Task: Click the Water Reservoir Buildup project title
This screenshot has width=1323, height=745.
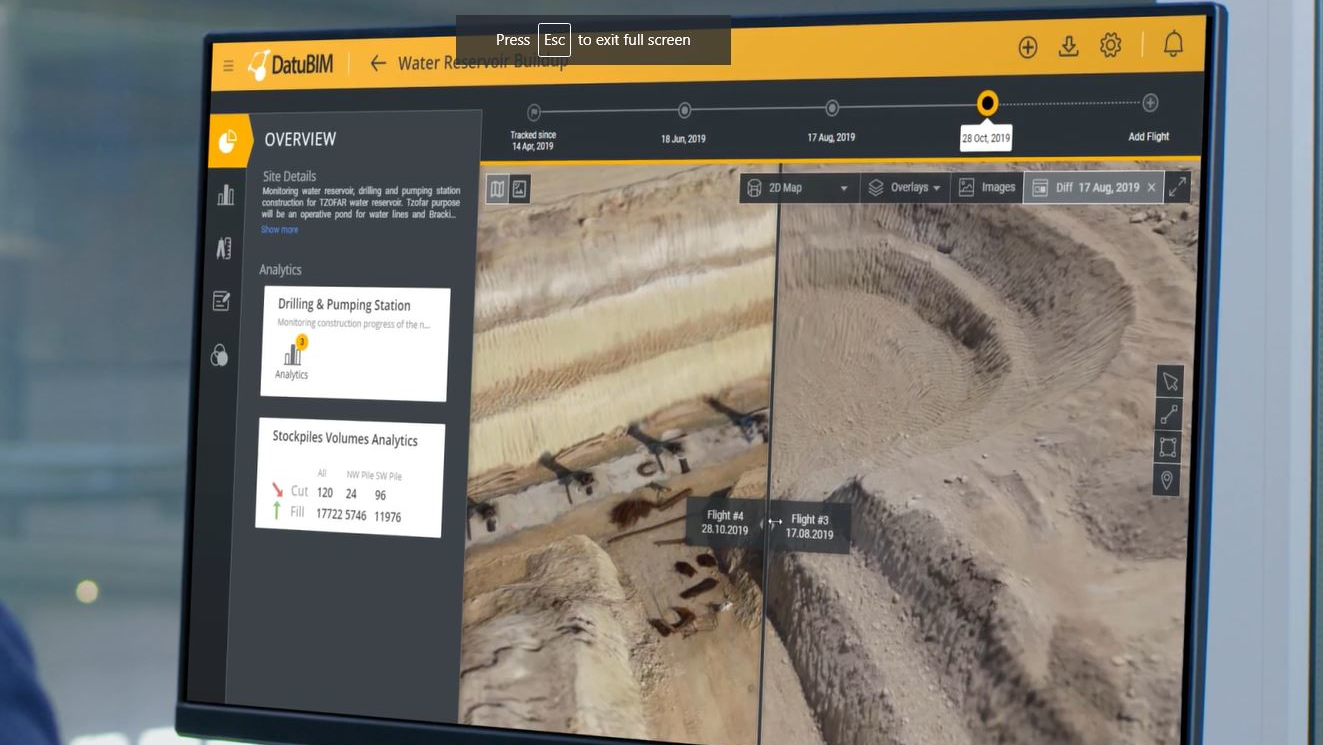Action: point(483,63)
